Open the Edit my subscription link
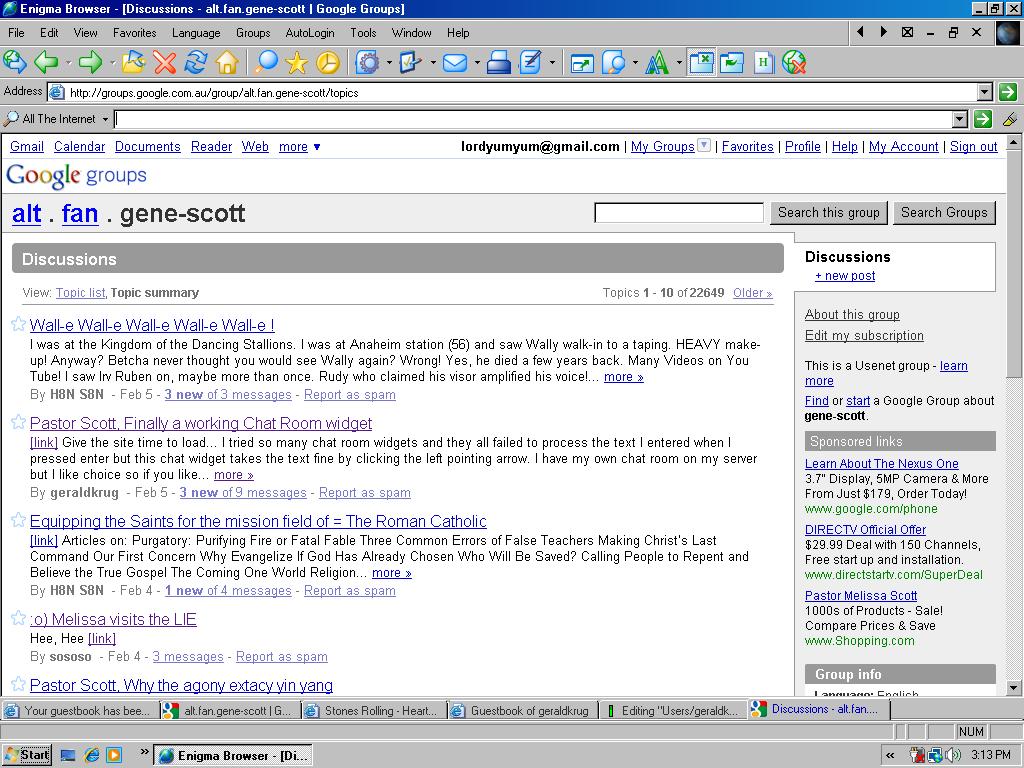 (864, 335)
